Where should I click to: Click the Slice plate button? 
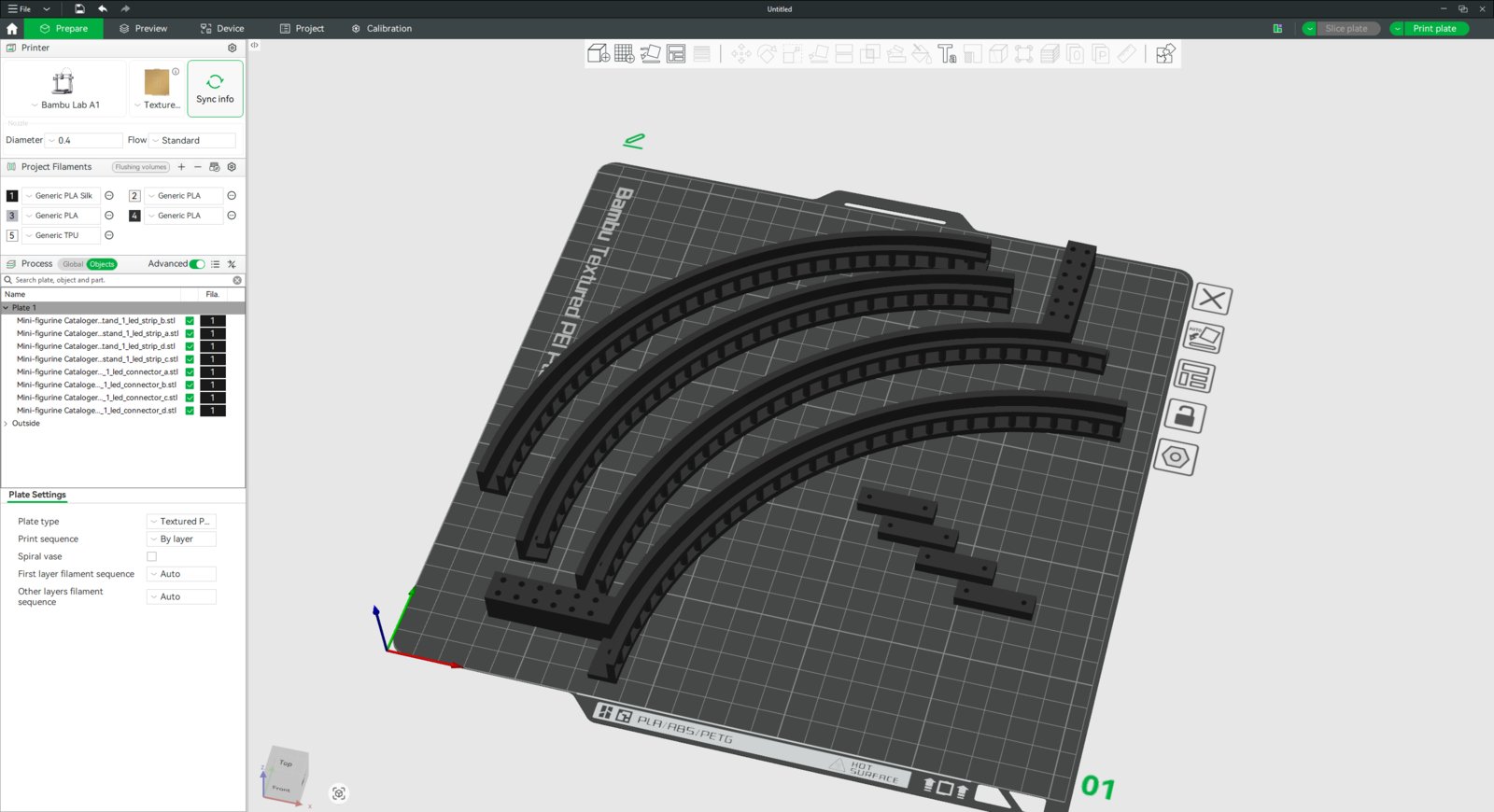pyautogui.click(x=1346, y=29)
